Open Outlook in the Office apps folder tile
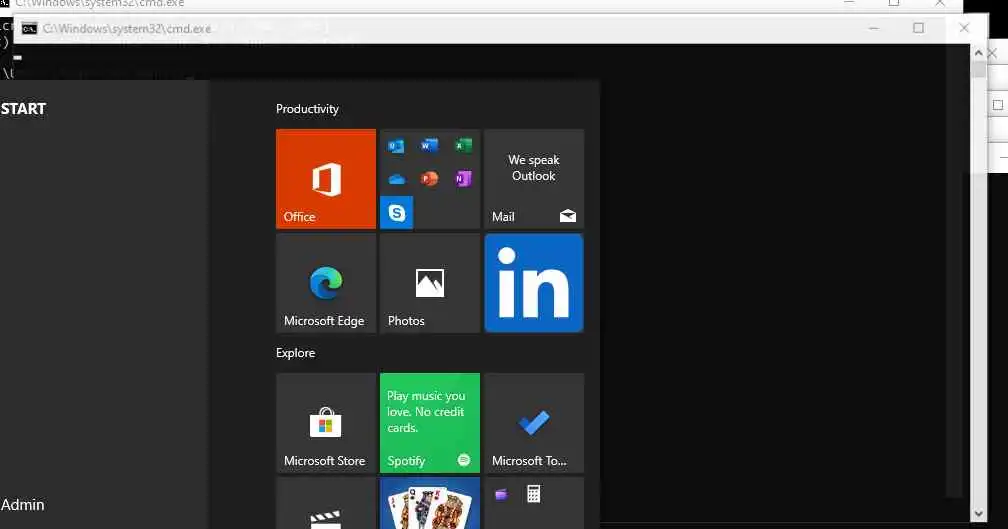 pyautogui.click(x=396, y=146)
